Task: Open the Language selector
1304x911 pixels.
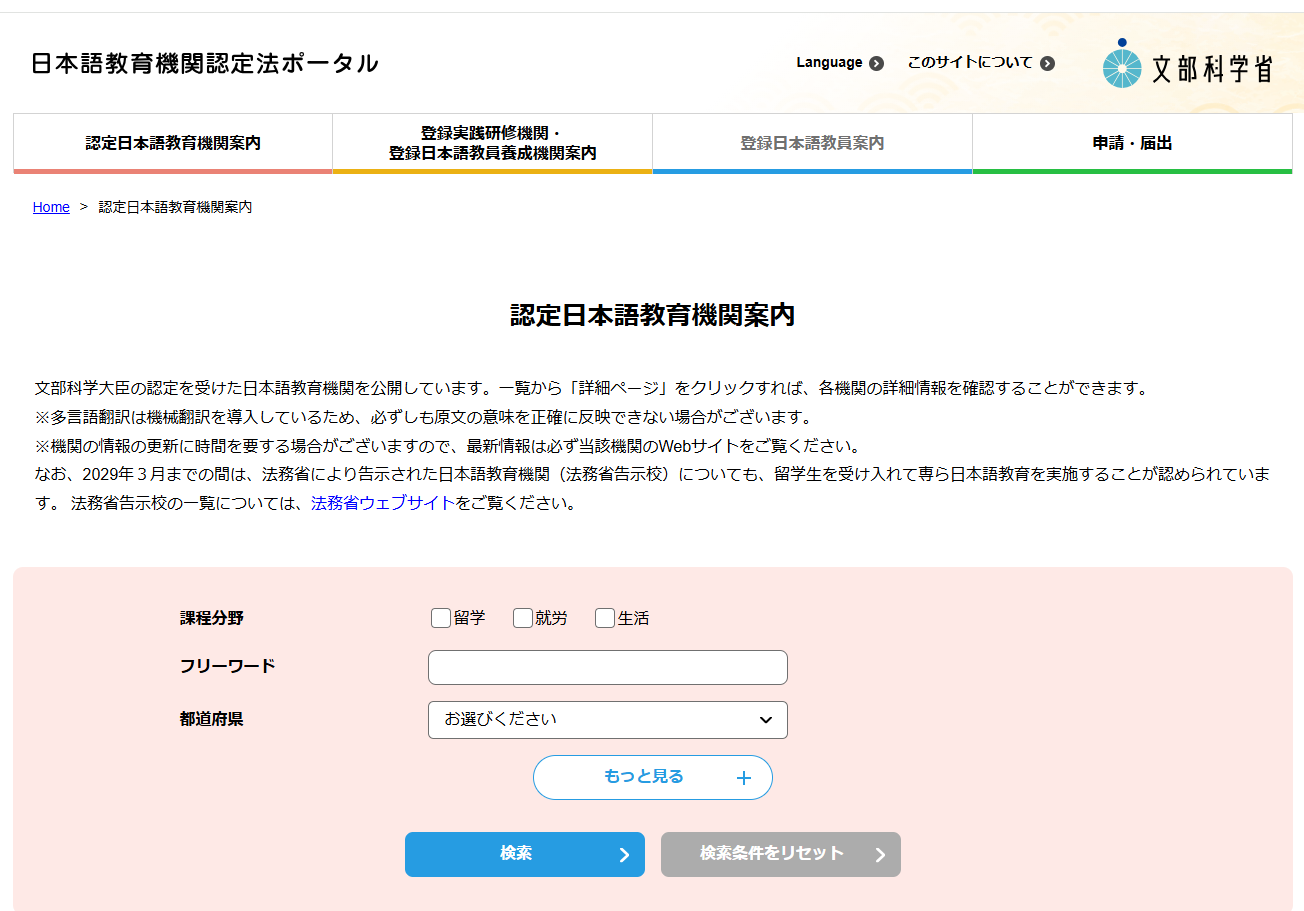Action: click(x=829, y=63)
